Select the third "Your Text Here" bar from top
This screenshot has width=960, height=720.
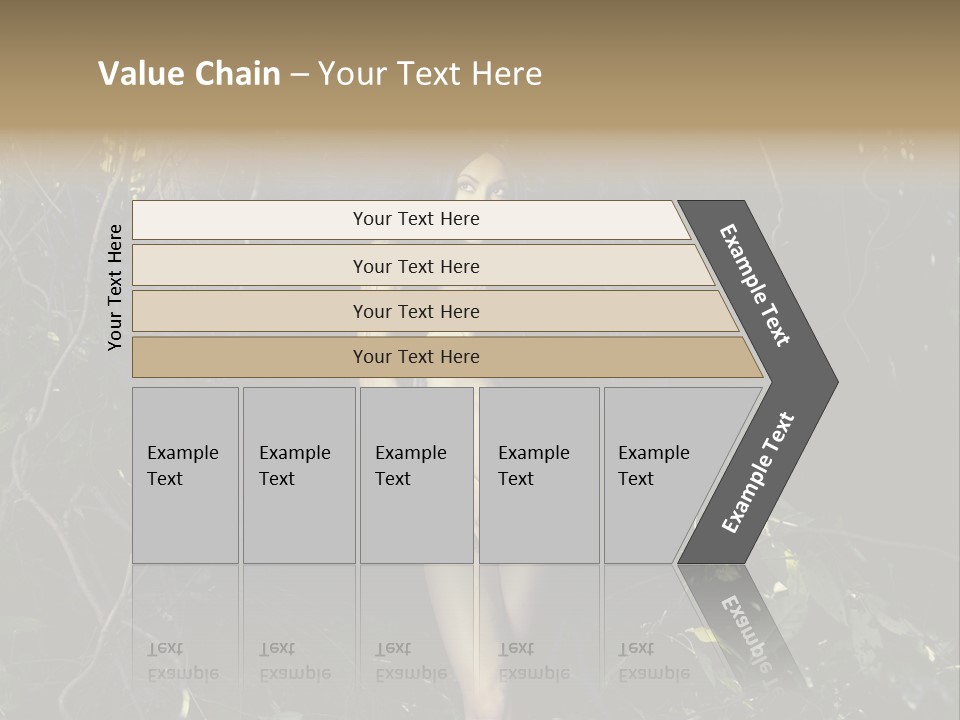click(x=416, y=311)
